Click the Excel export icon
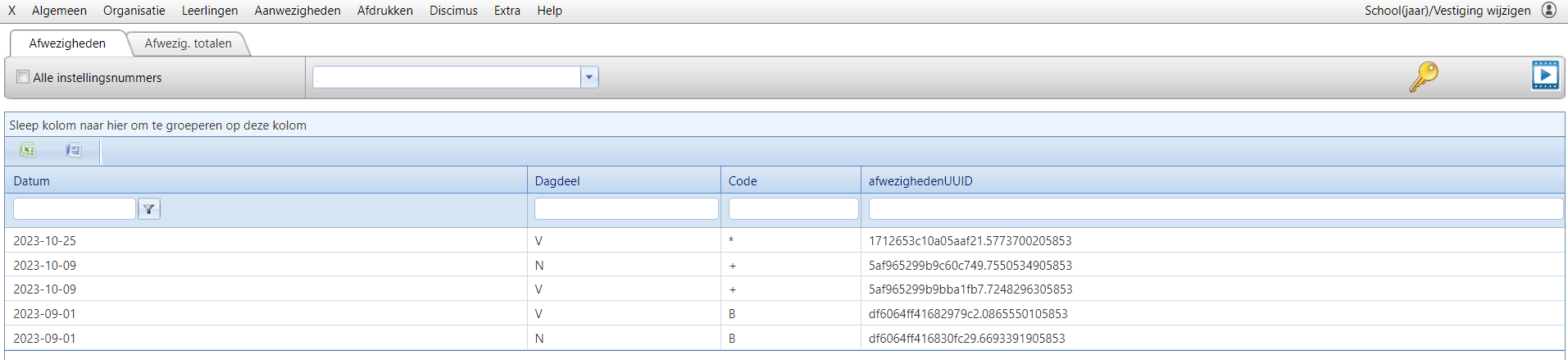 coord(28,150)
